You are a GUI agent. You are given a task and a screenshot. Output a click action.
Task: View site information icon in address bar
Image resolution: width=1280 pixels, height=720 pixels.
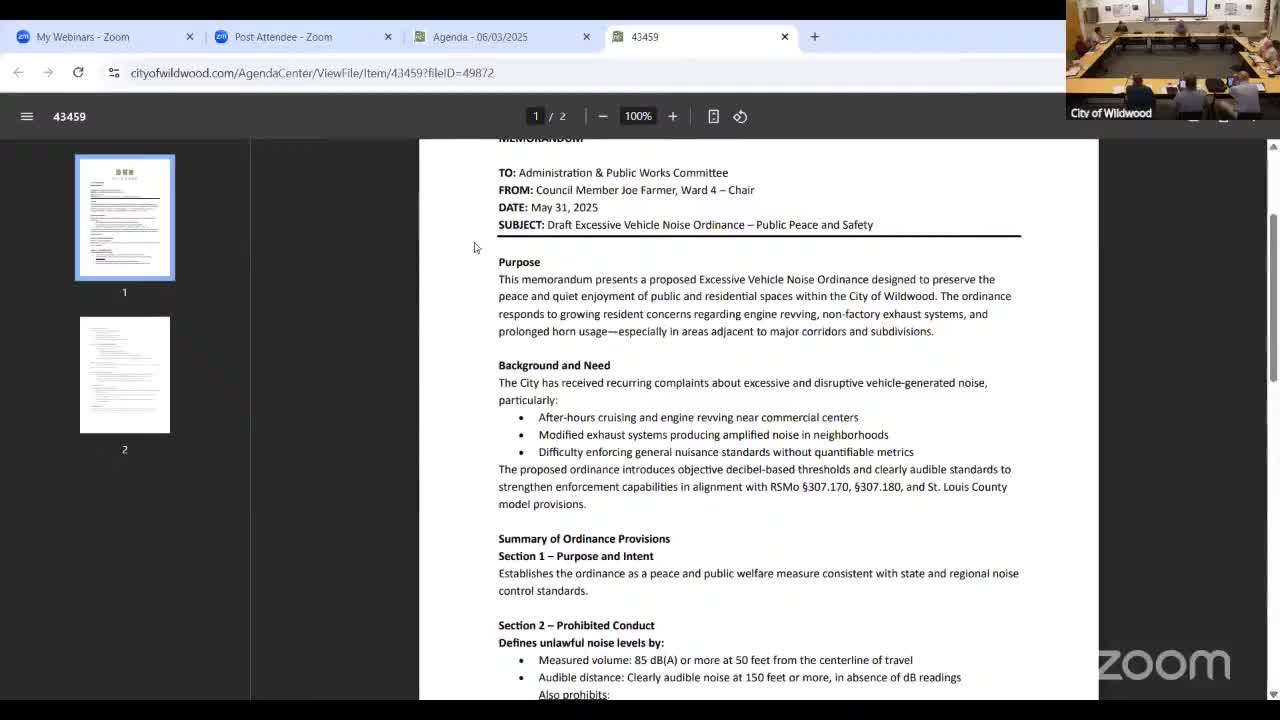pos(114,73)
